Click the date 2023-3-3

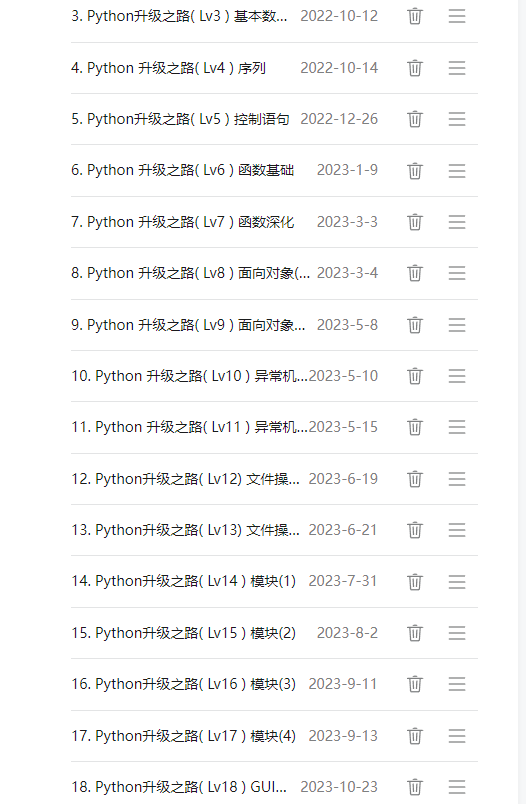tap(347, 222)
